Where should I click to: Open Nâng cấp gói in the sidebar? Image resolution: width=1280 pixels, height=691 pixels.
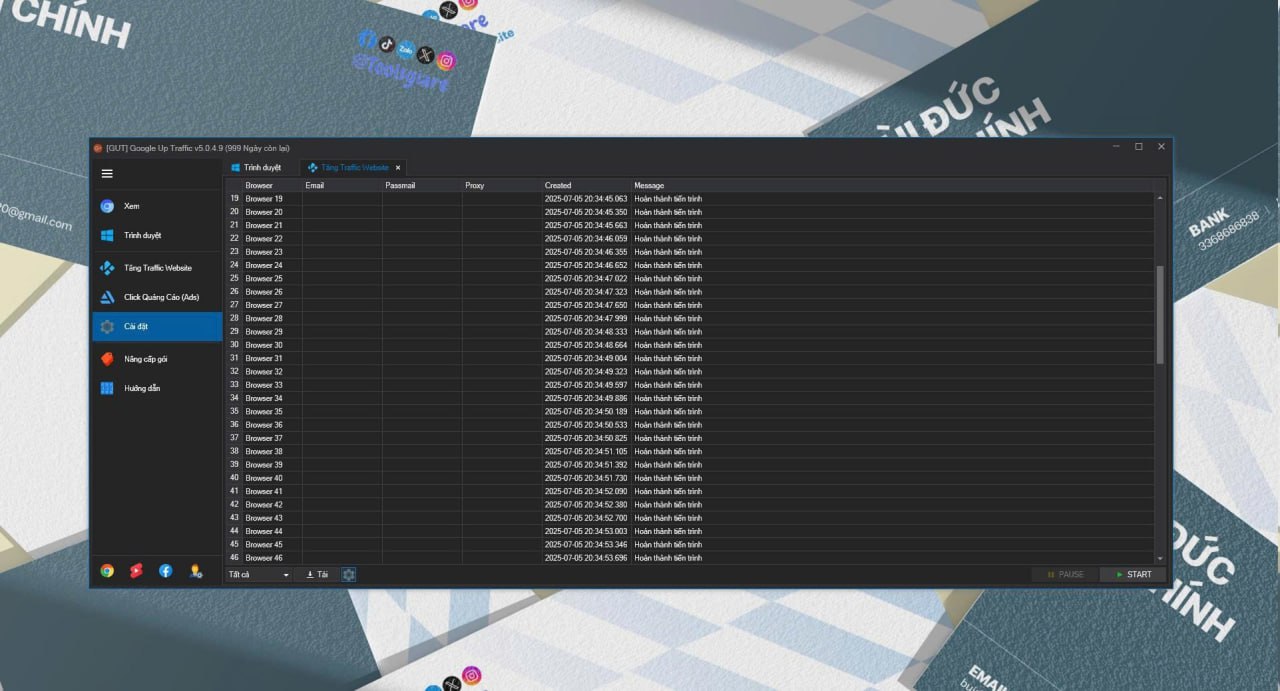point(157,358)
